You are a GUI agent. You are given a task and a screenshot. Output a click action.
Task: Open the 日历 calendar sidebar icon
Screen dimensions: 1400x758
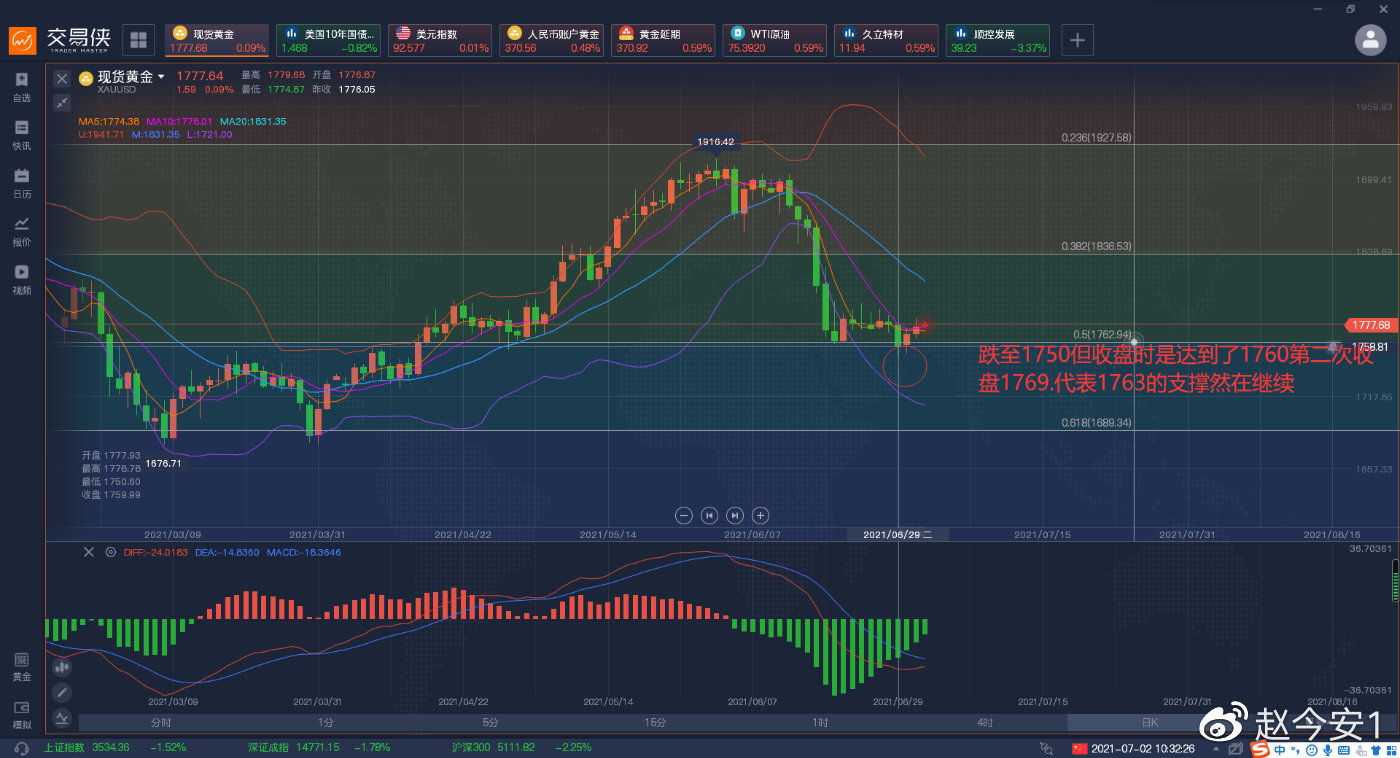click(x=22, y=183)
